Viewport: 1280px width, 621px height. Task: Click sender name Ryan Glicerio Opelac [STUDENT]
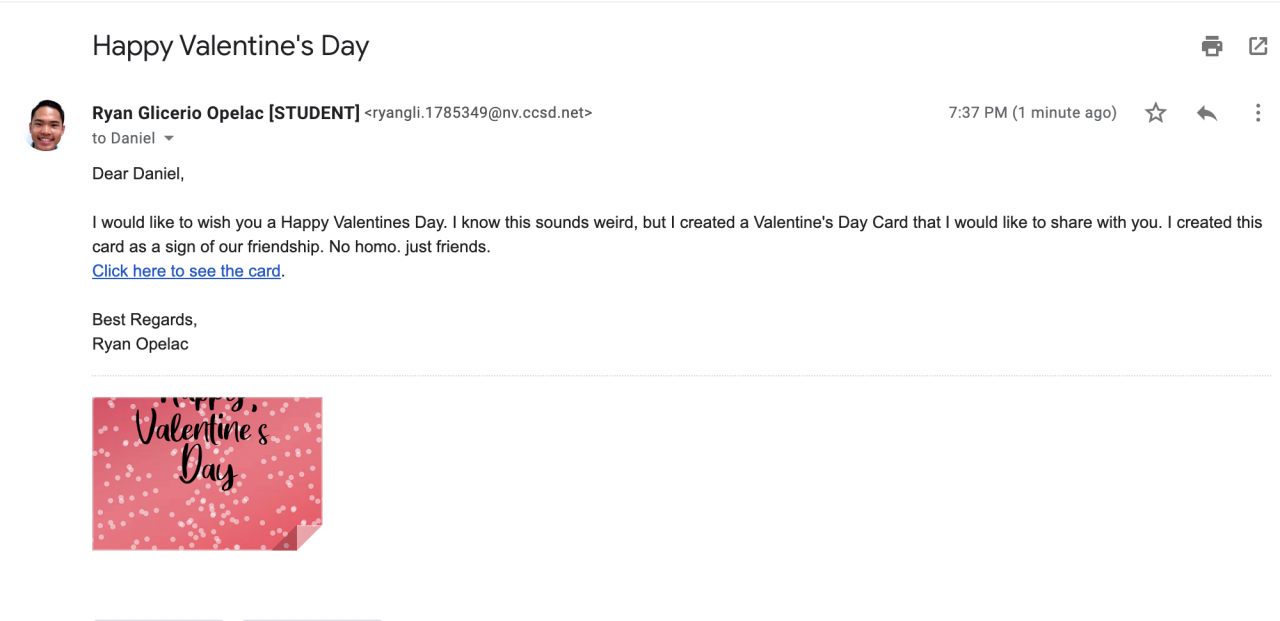click(x=226, y=113)
